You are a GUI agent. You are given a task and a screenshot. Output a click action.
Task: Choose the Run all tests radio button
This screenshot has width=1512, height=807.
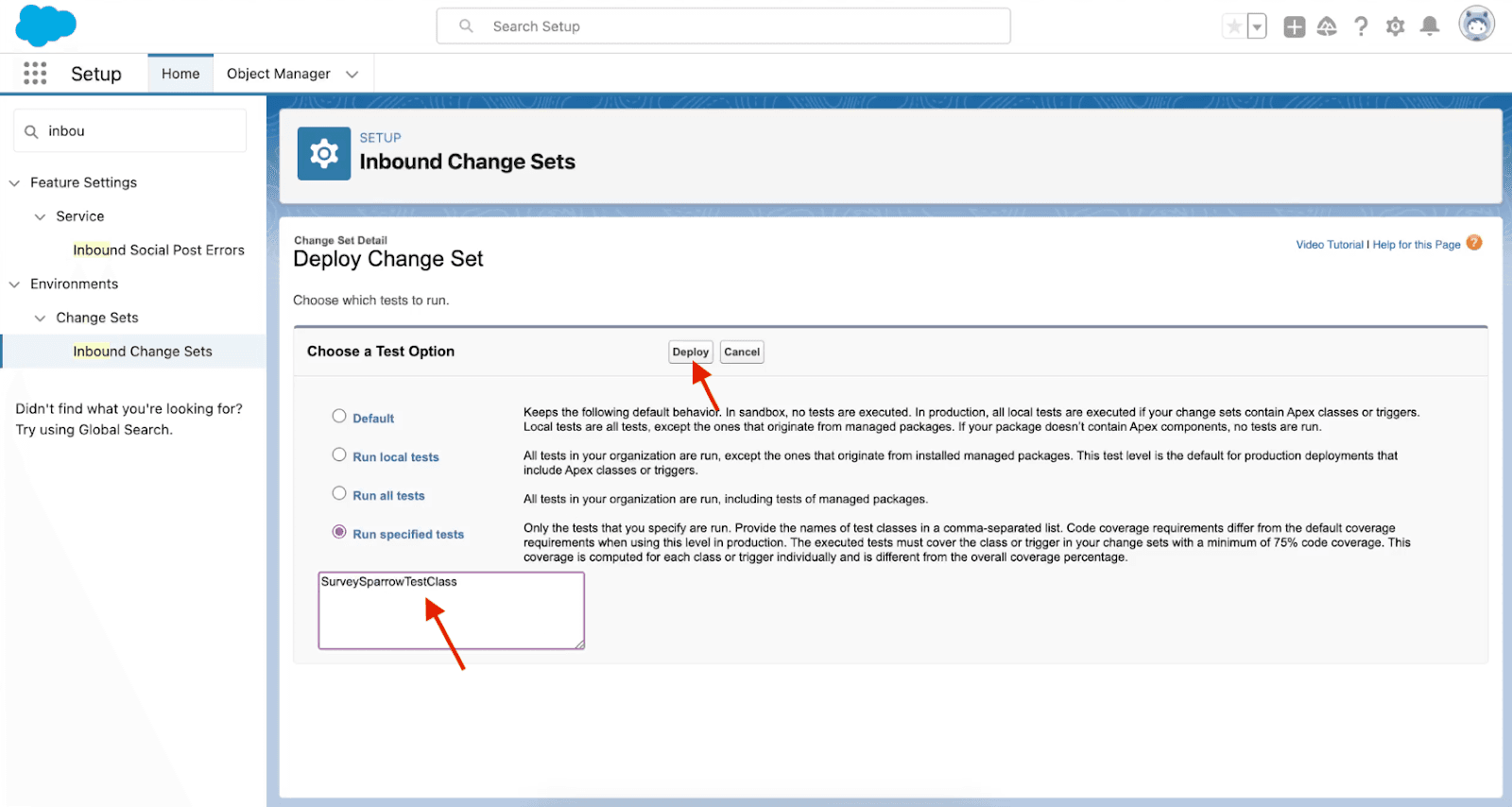[x=339, y=493]
